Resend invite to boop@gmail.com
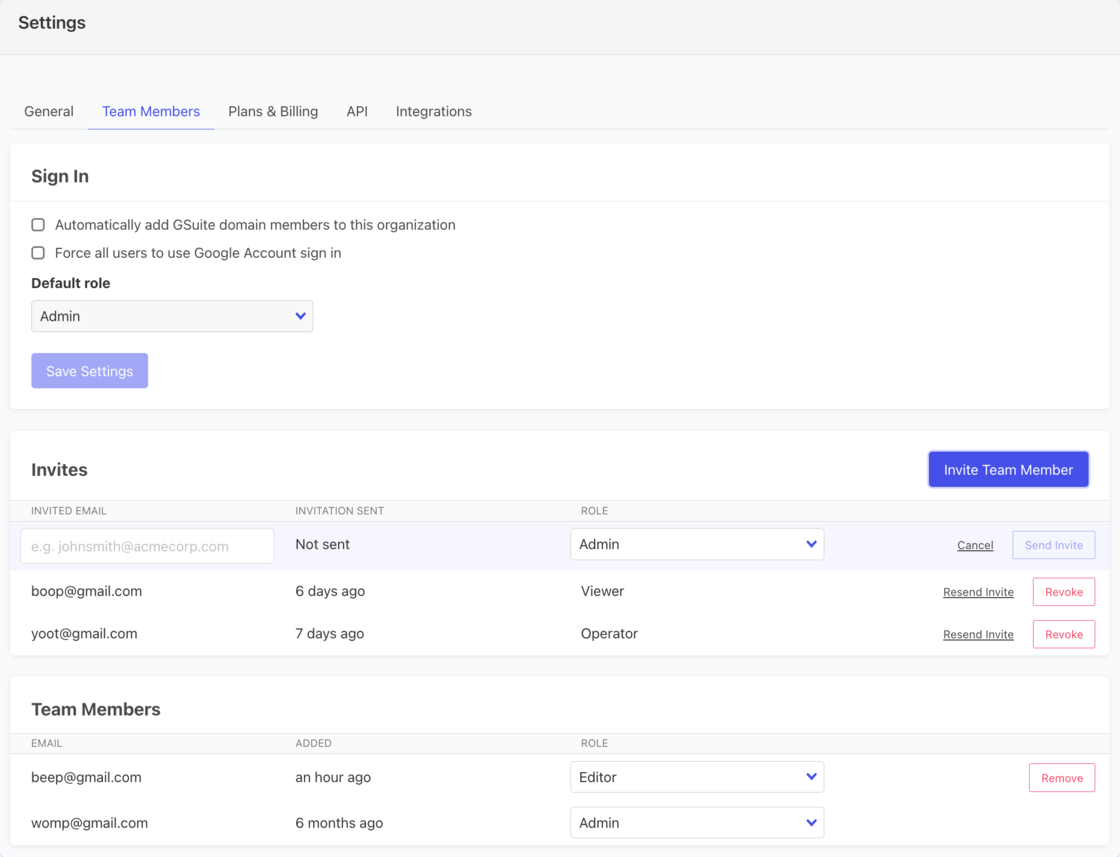The width and height of the screenshot is (1120, 857). (978, 592)
